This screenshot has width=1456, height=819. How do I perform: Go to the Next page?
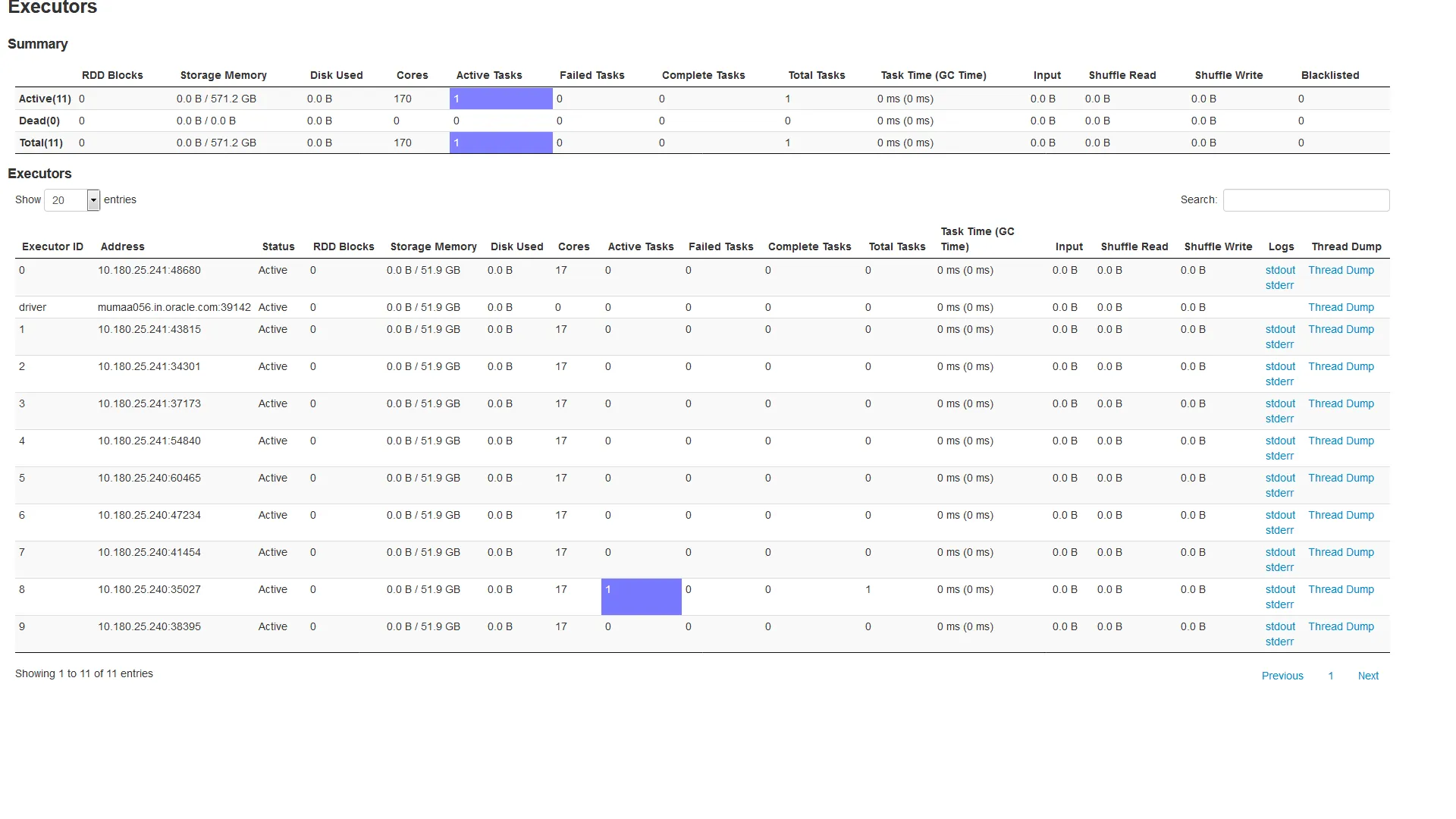coord(1368,676)
